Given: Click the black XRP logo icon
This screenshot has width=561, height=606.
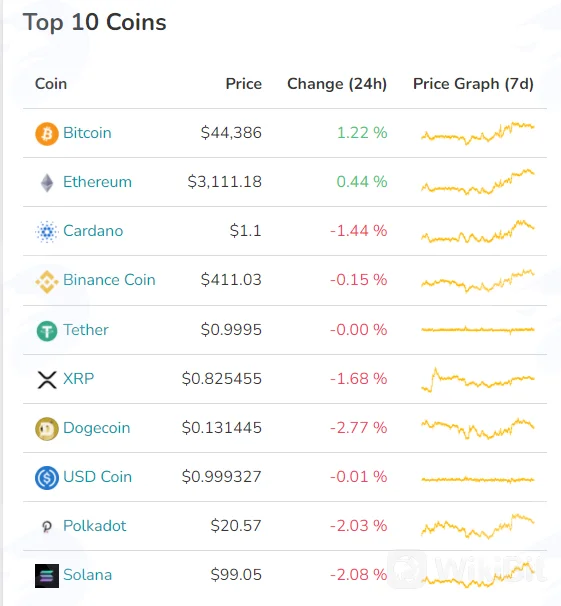Looking at the screenshot, I should pyautogui.click(x=47, y=380).
